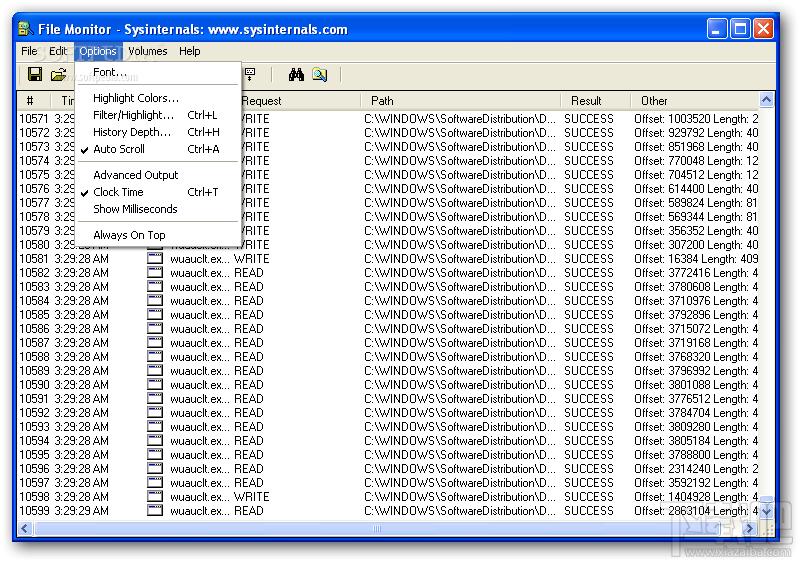Click process icon in row 10583
This screenshot has width=800, height=562.
click(155, 287)
